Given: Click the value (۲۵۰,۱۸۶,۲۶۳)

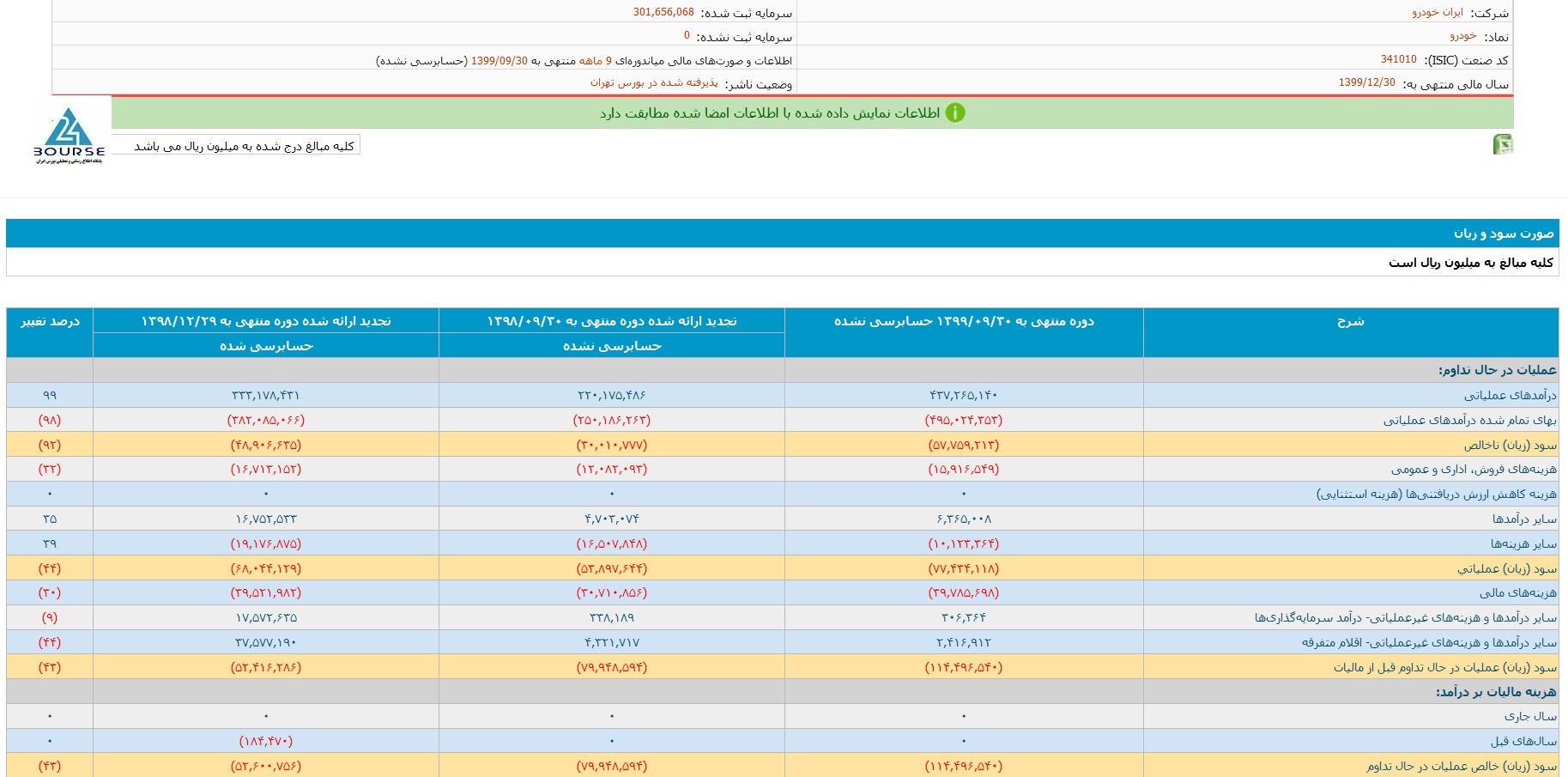Looking at the screenshot, I should point(612,420).
